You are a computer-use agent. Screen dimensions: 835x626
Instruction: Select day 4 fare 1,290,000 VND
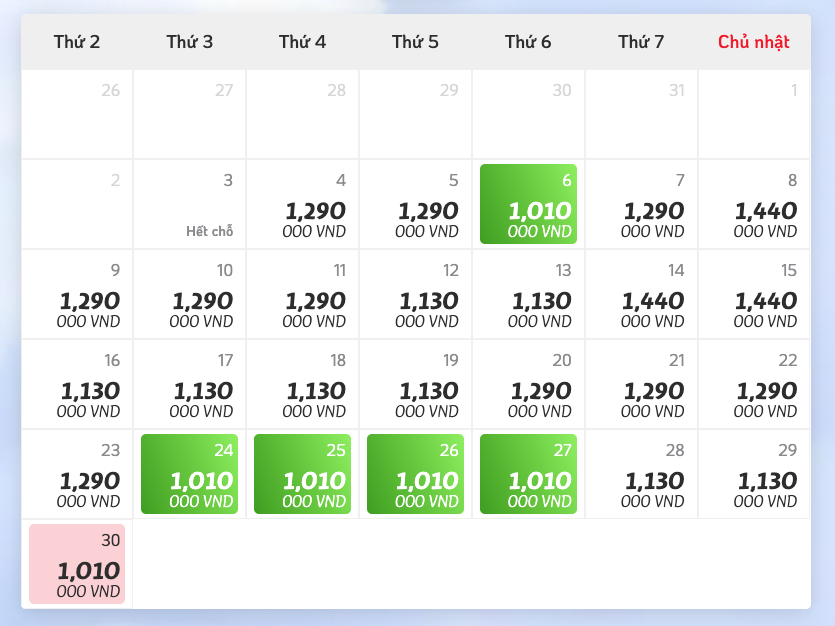pyautogui.click(x=302, y=204)
